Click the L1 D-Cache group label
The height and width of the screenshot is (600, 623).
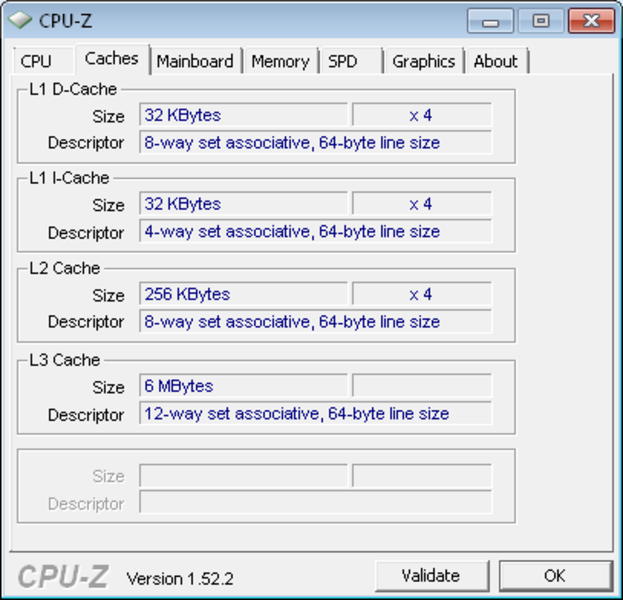pyautogui.click(x=73, y=89)
